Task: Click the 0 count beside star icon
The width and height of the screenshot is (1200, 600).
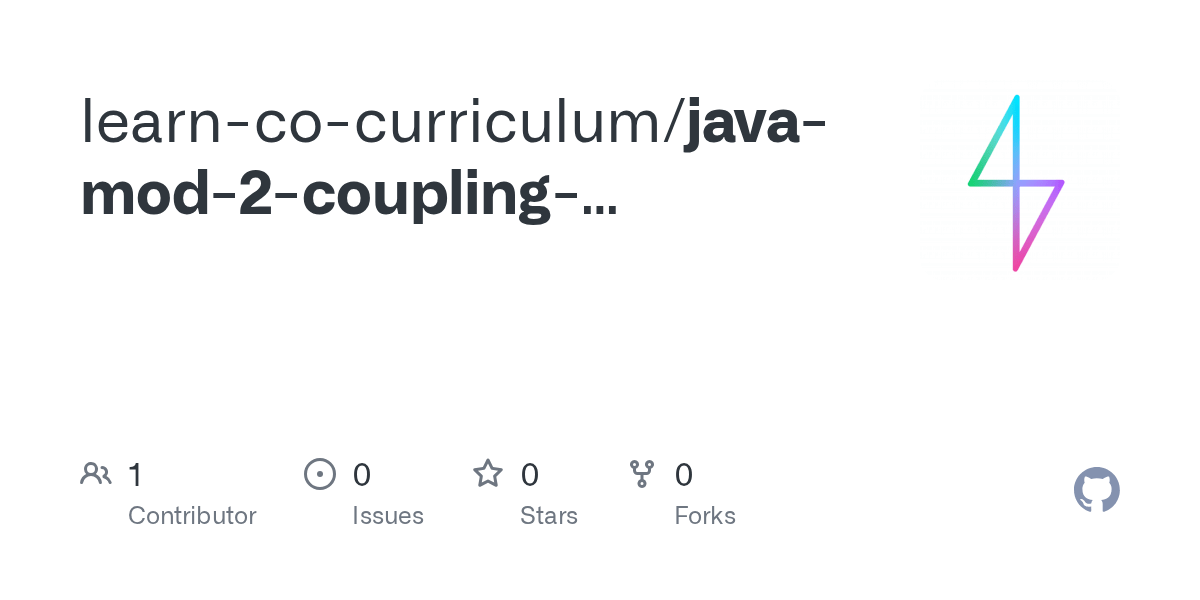Action: pyautogui.click(x=530, y=475)
